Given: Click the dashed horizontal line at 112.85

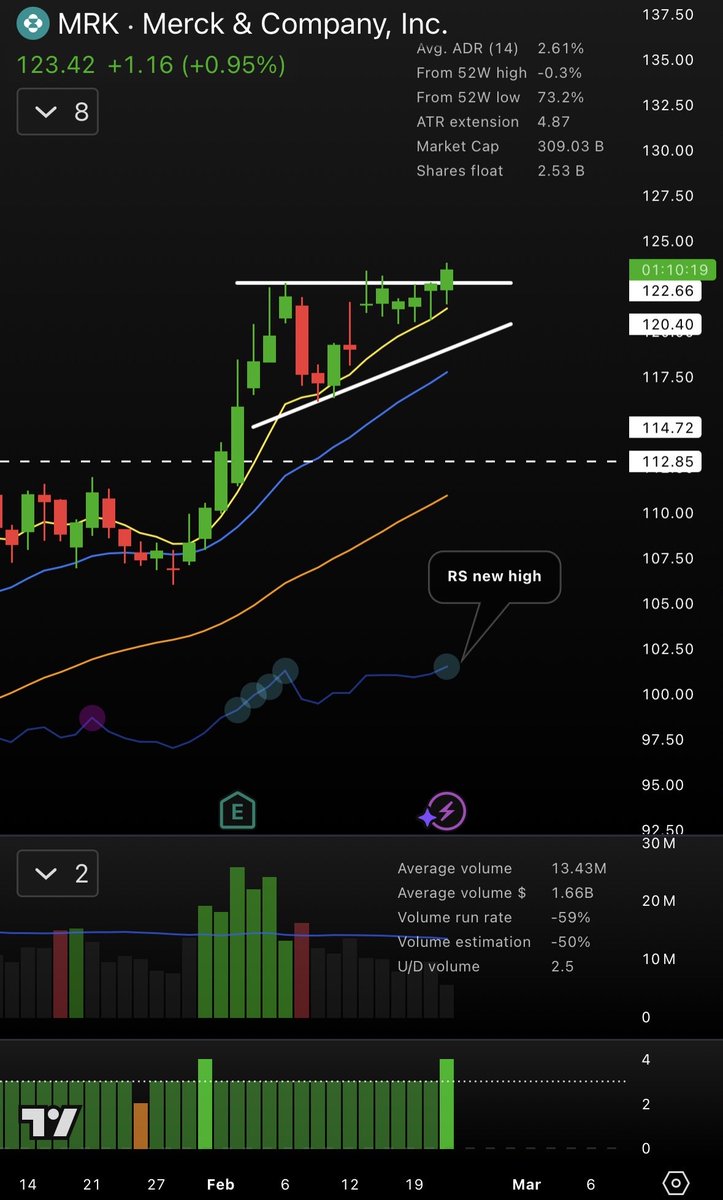Looking at the screenshot, I should click(311, 461).
